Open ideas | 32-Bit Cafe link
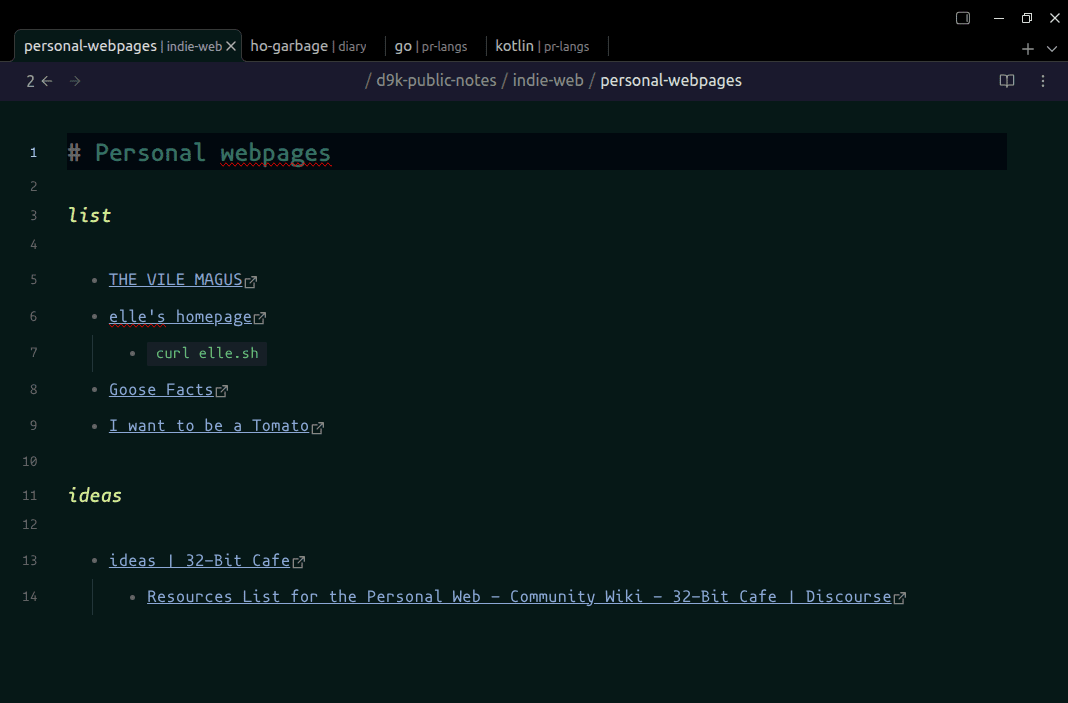The width and height of the screenshot is (1068, 703). click(x=200, y=561)
